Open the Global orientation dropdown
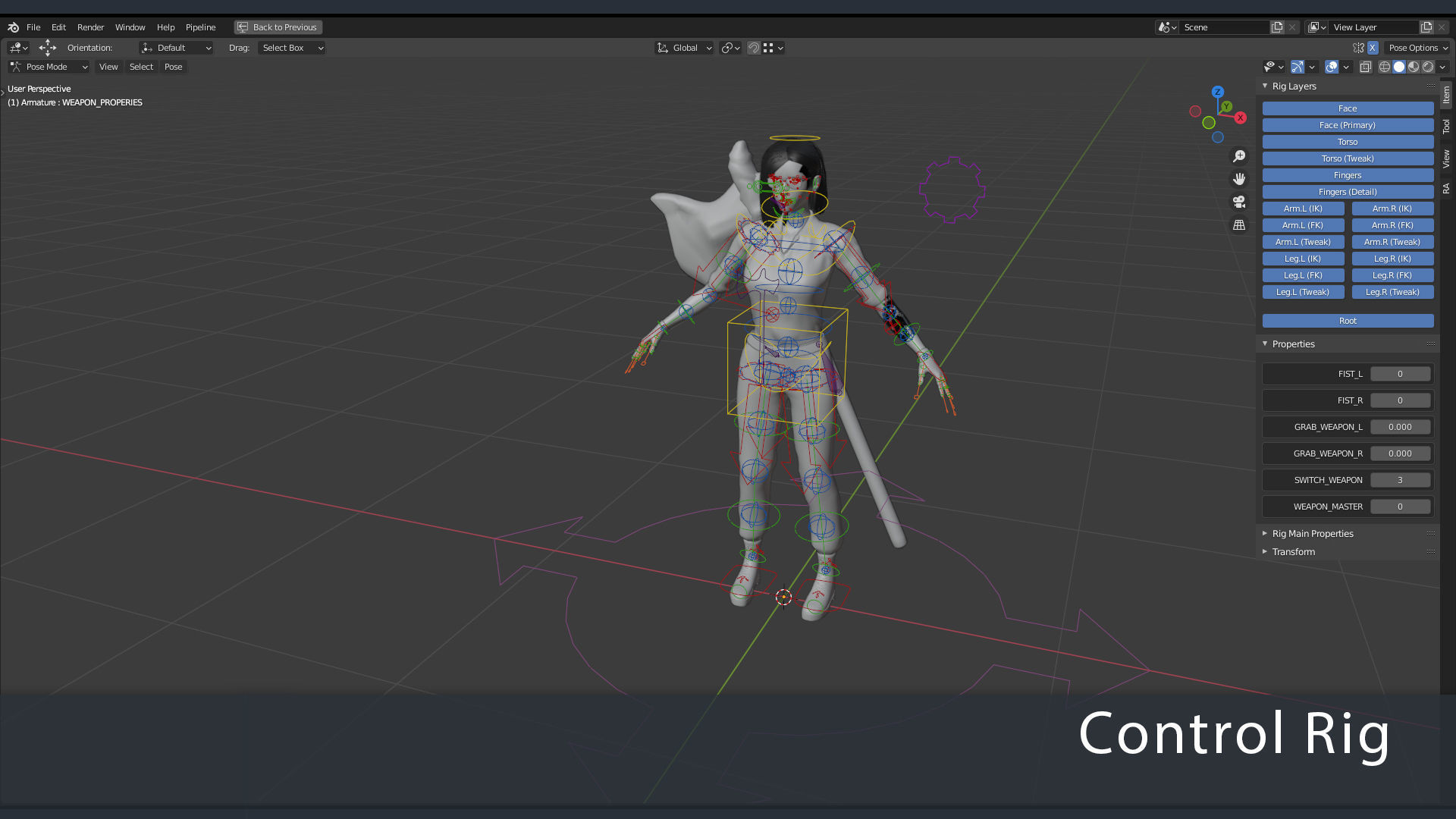 pos(684,48)
